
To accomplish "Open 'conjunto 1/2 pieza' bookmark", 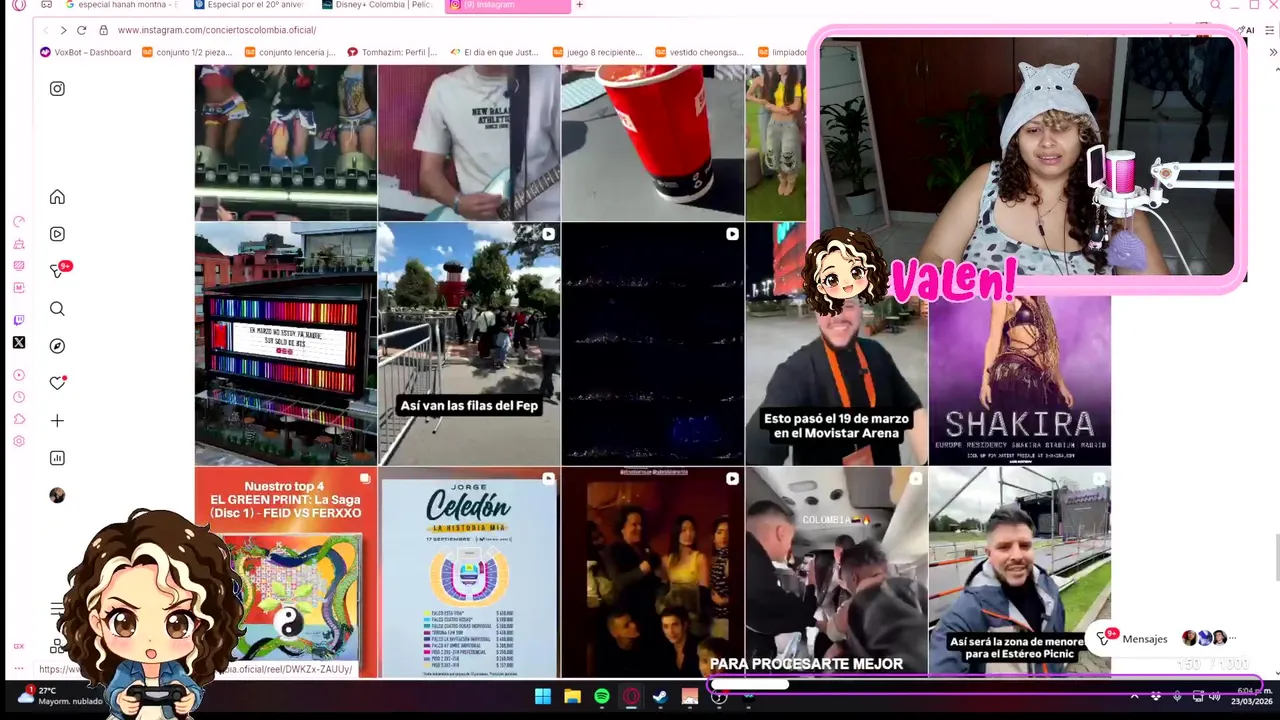I will (x=188, y=52).
